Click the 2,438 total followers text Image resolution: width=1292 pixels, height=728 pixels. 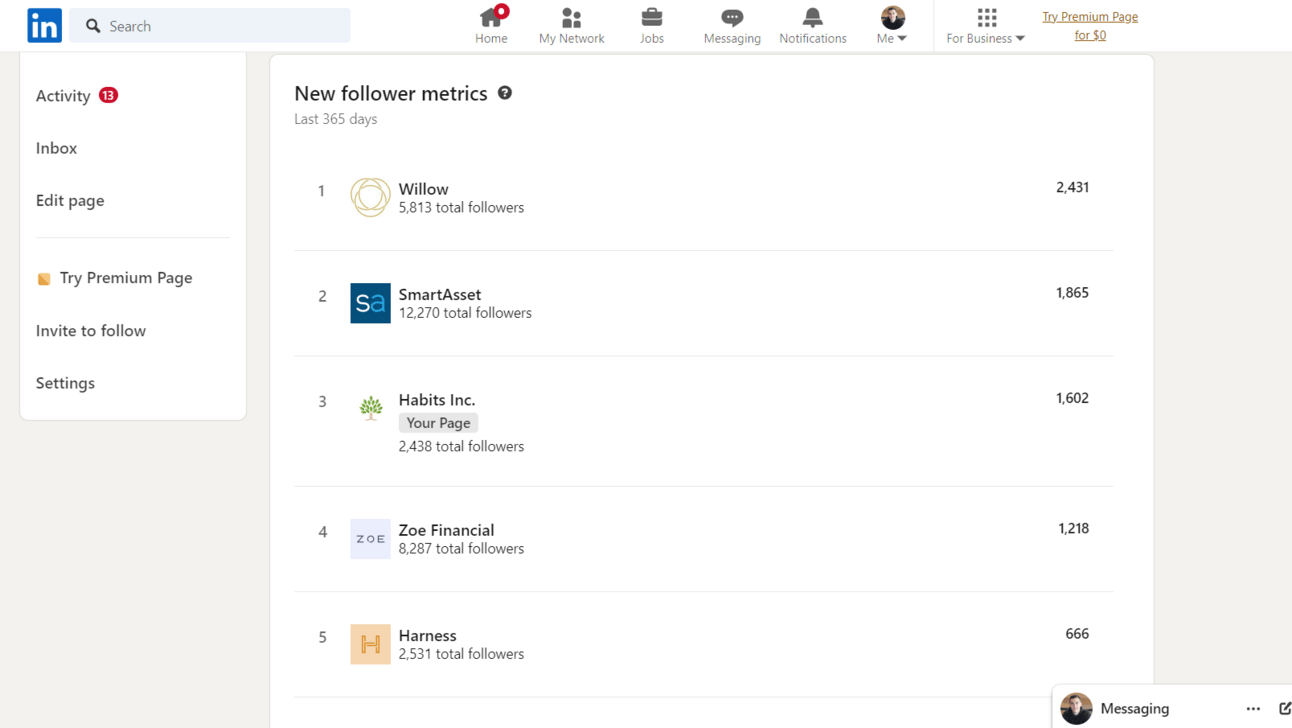[x=461, y=446]
